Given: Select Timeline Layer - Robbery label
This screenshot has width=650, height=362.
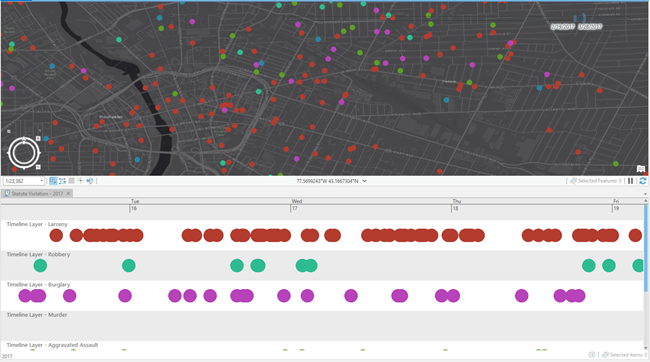Looking at the screenshot, I should coord(38,255).
